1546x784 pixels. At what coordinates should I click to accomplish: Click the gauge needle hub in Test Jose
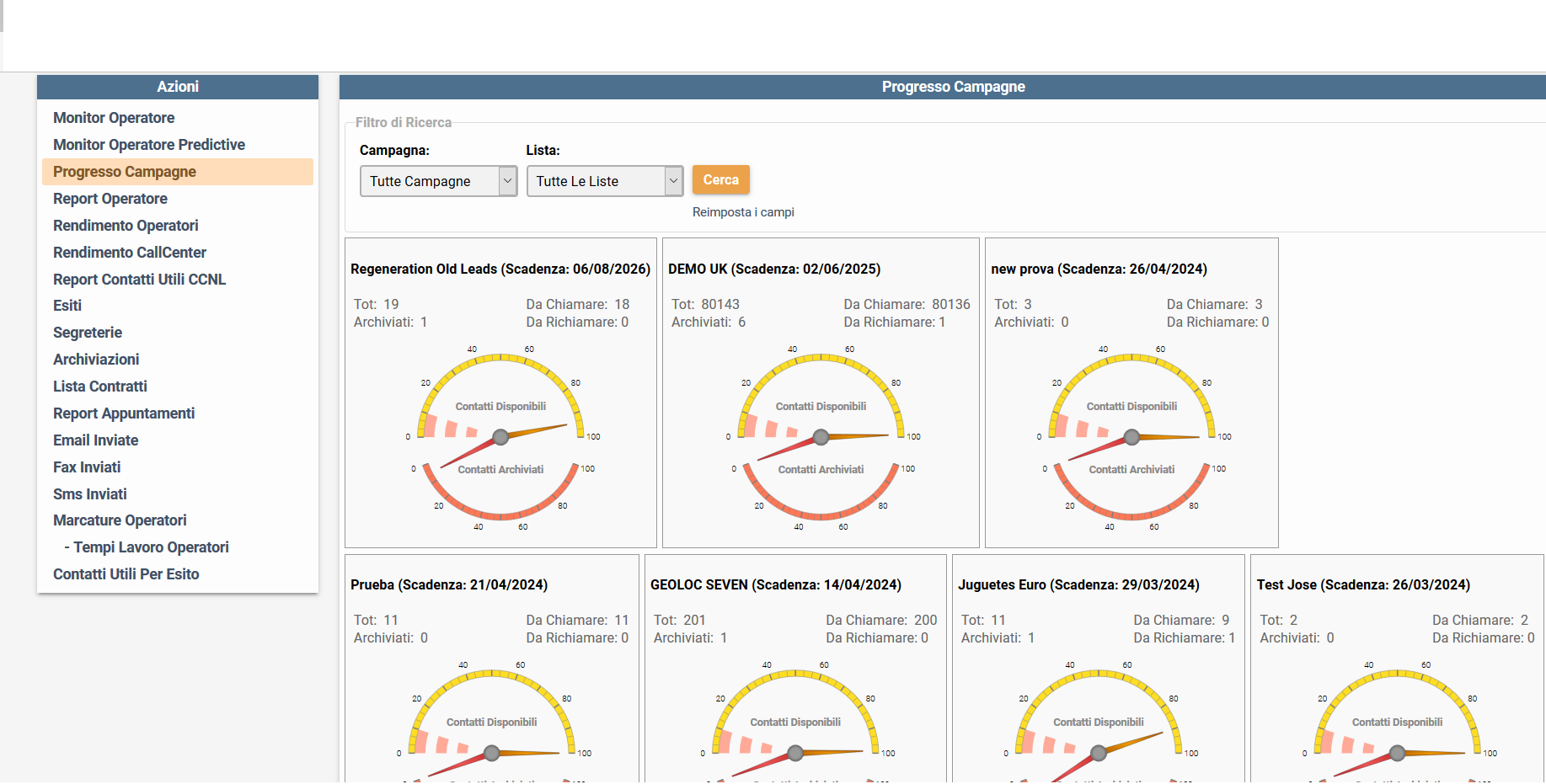(x=1397, y=753)
